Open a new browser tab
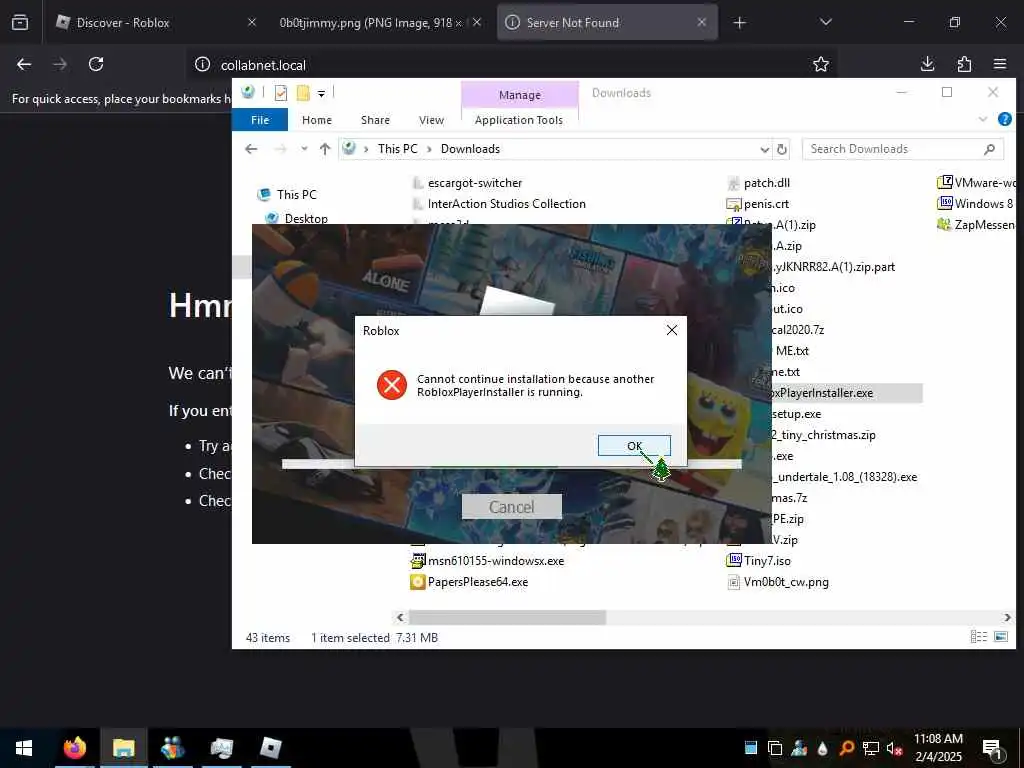 click(739, 23)
